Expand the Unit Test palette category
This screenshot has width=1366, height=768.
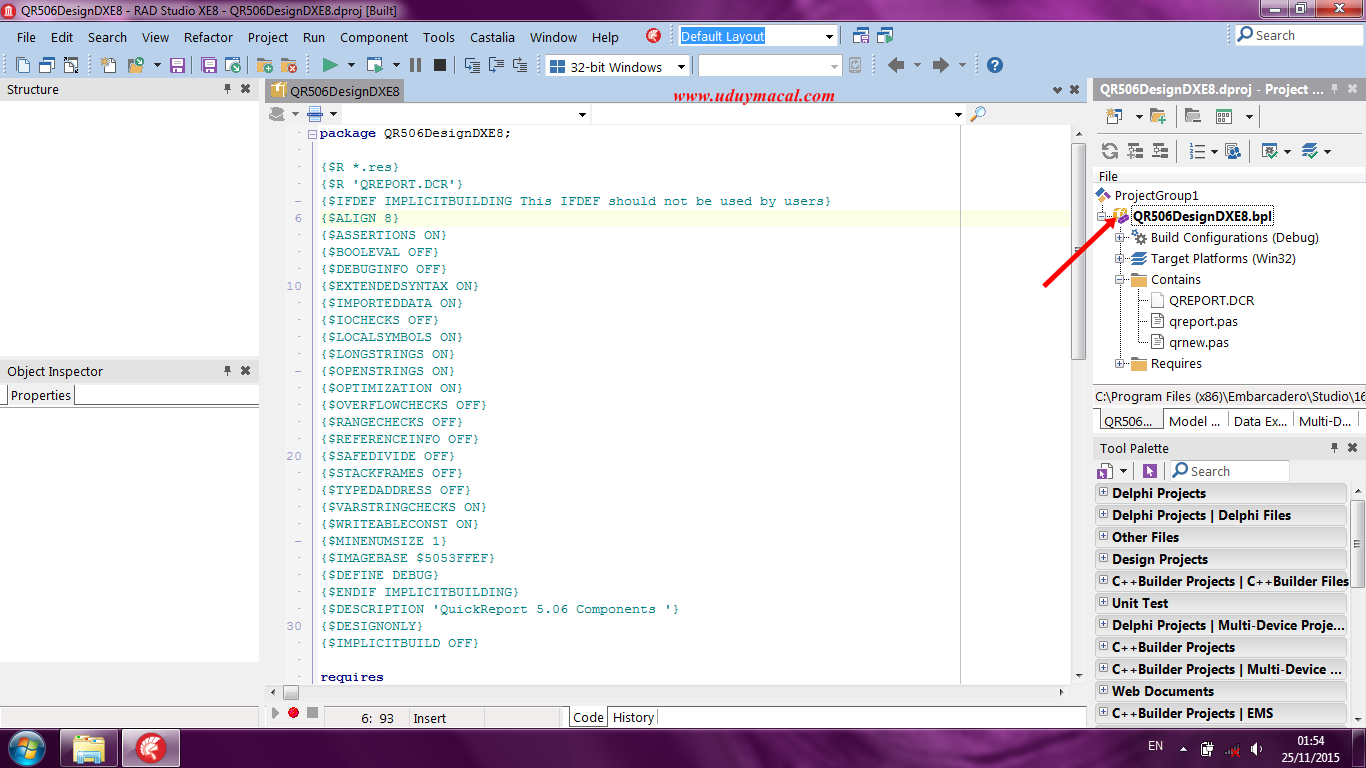pos(1104,603)
